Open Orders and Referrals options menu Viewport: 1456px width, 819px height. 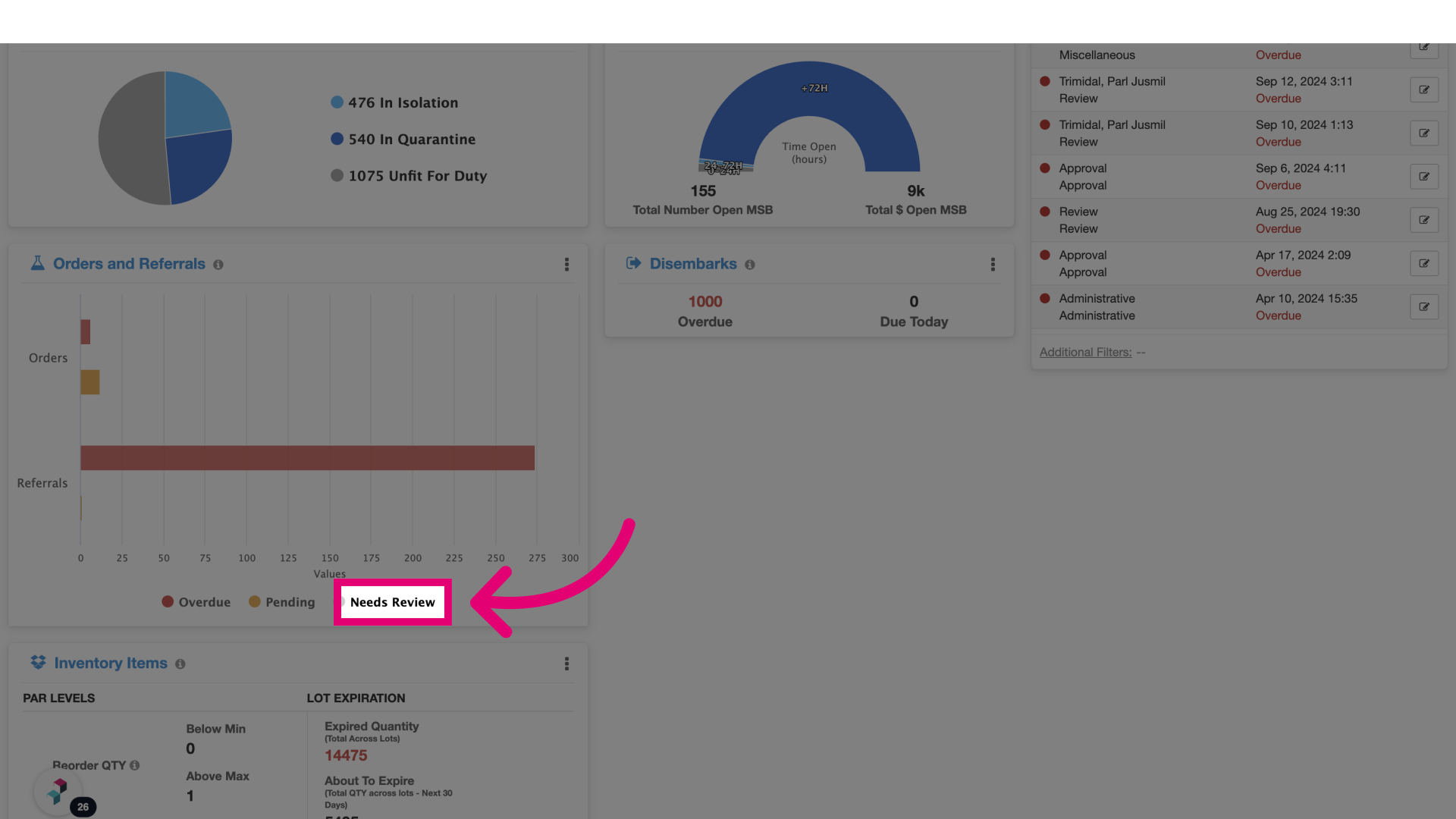click(566, 264)
